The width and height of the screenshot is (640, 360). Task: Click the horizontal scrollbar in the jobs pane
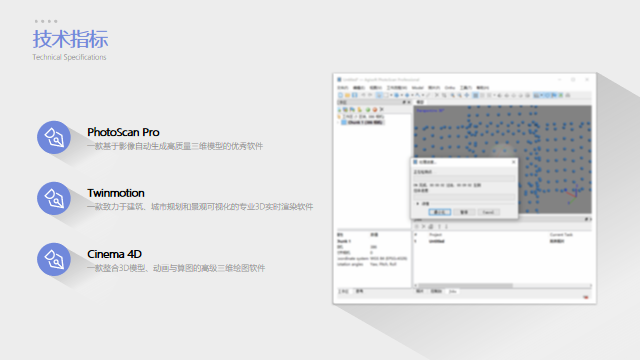click(503, 286)
